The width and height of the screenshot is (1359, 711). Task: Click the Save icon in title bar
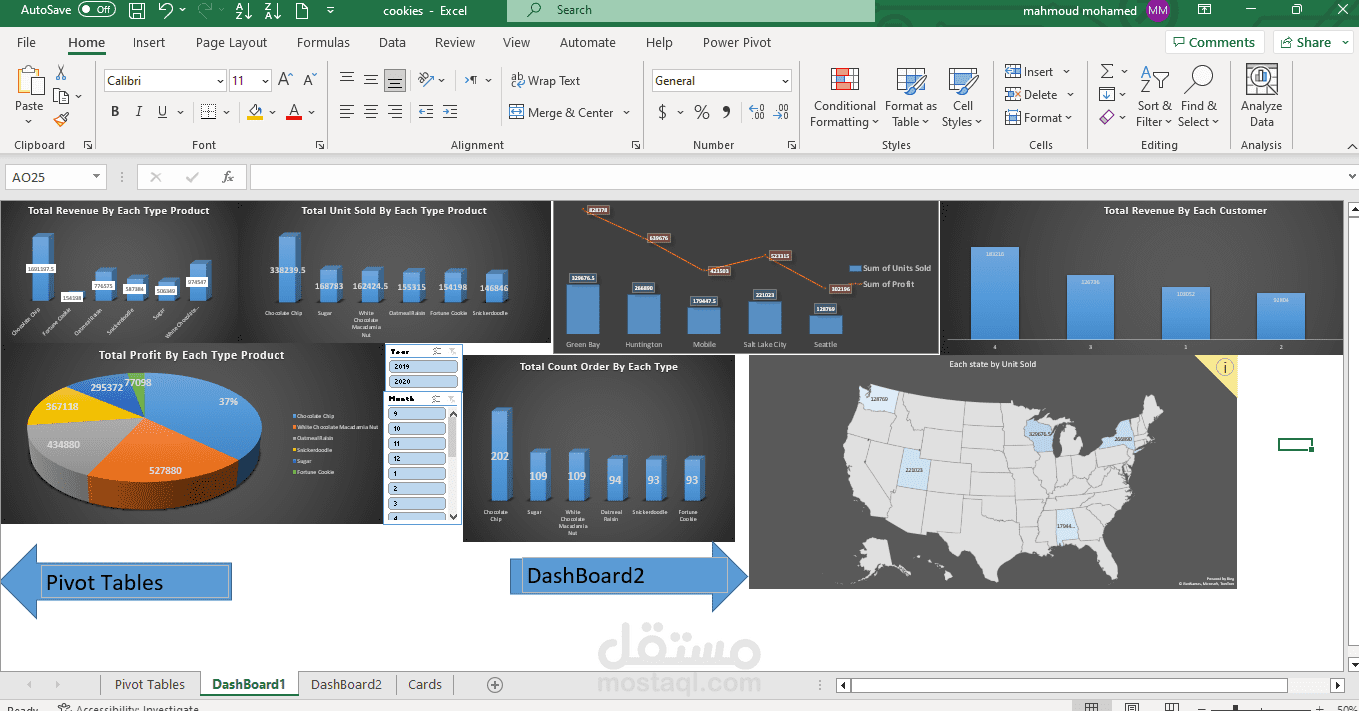pos(137,11)
